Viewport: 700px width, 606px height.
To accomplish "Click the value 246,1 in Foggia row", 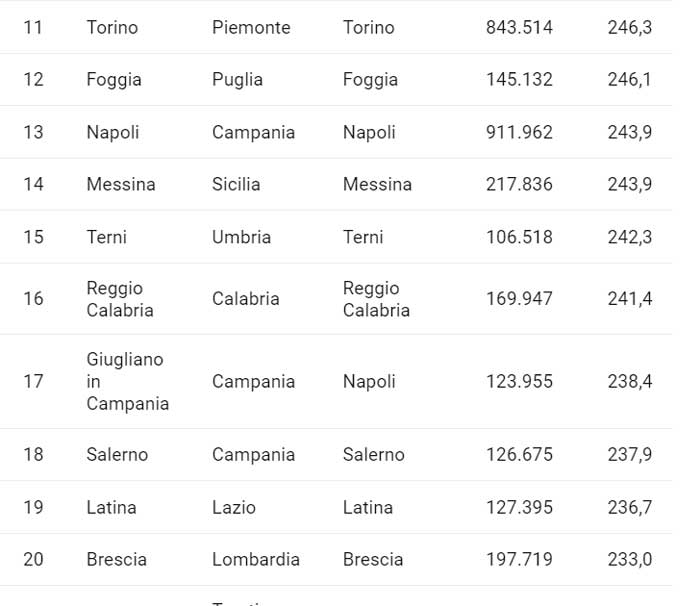I will (629, 79).
